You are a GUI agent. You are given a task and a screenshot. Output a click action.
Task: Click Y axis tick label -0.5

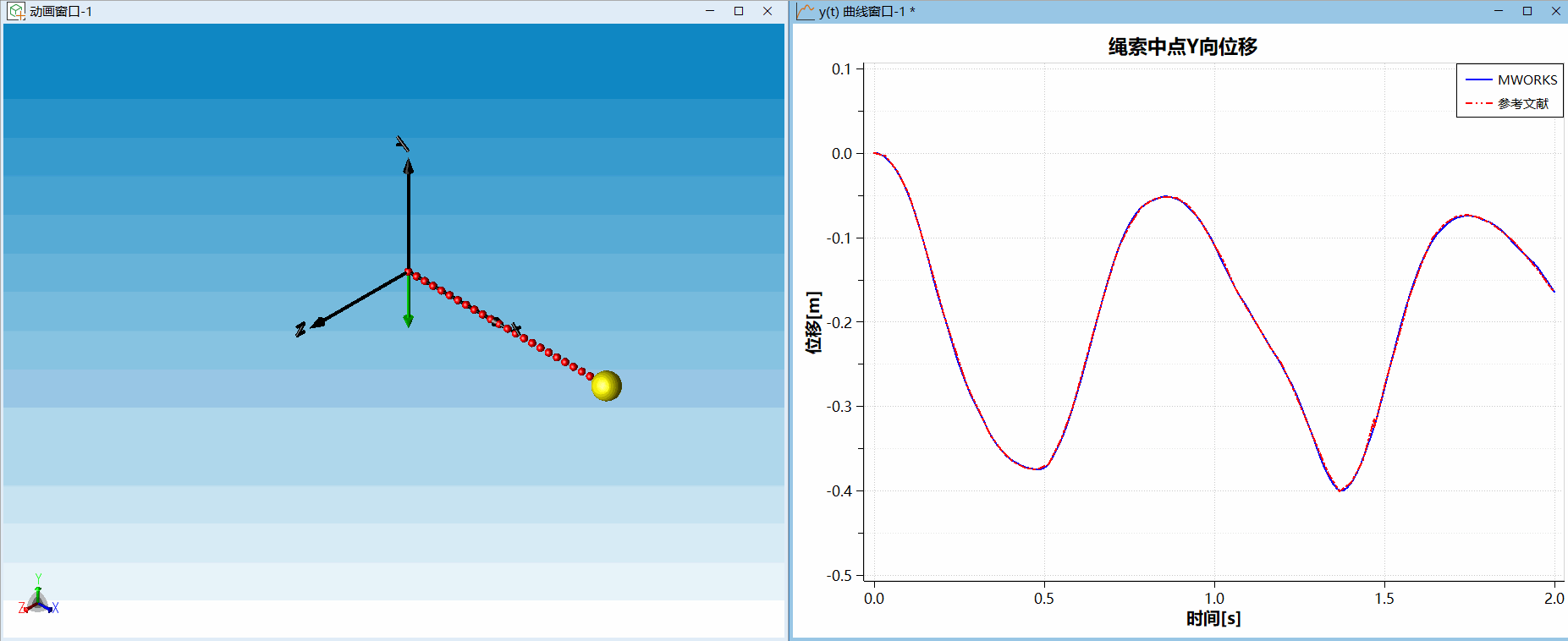point(839,576)
